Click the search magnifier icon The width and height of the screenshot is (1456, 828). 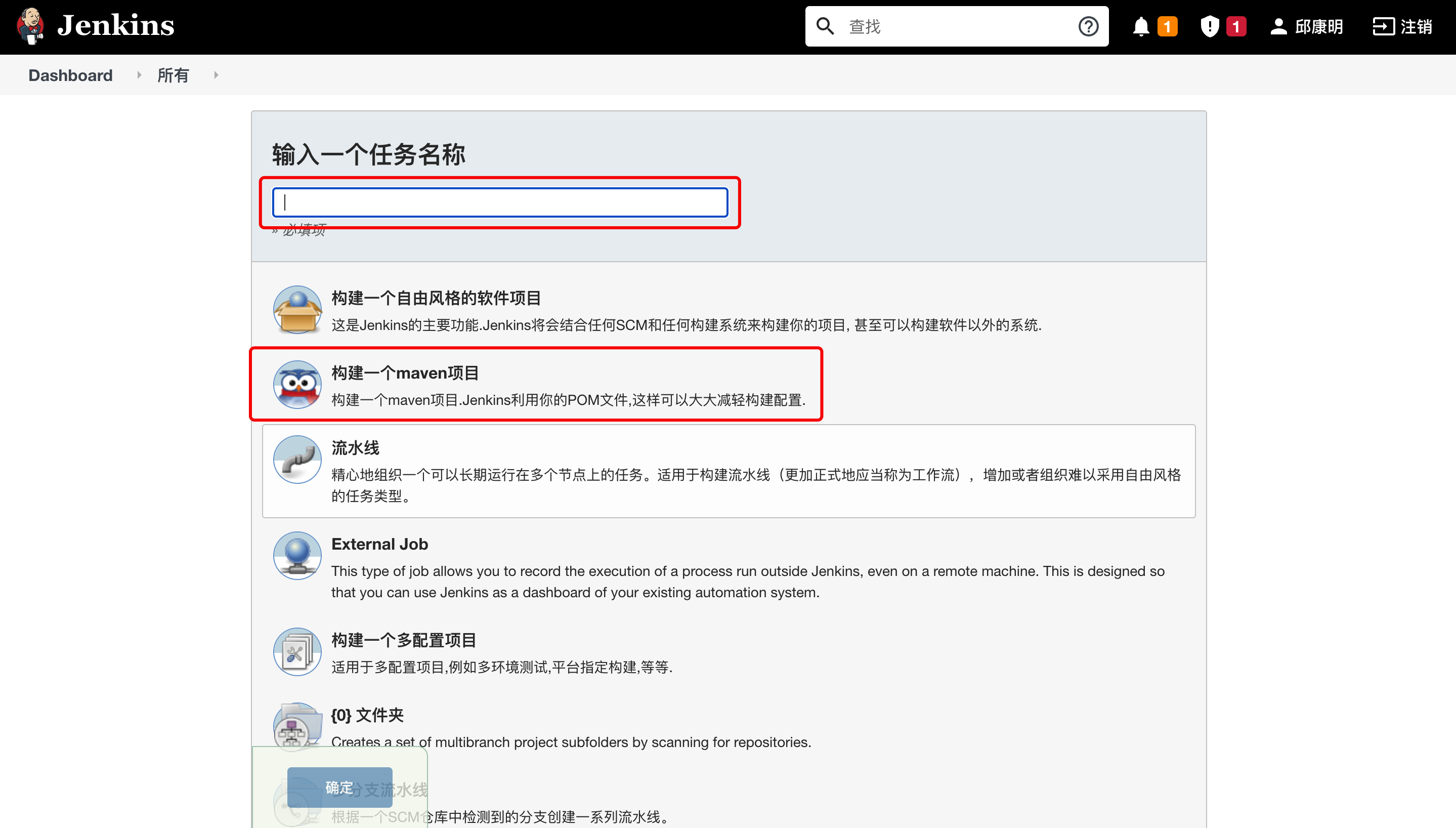825,26
